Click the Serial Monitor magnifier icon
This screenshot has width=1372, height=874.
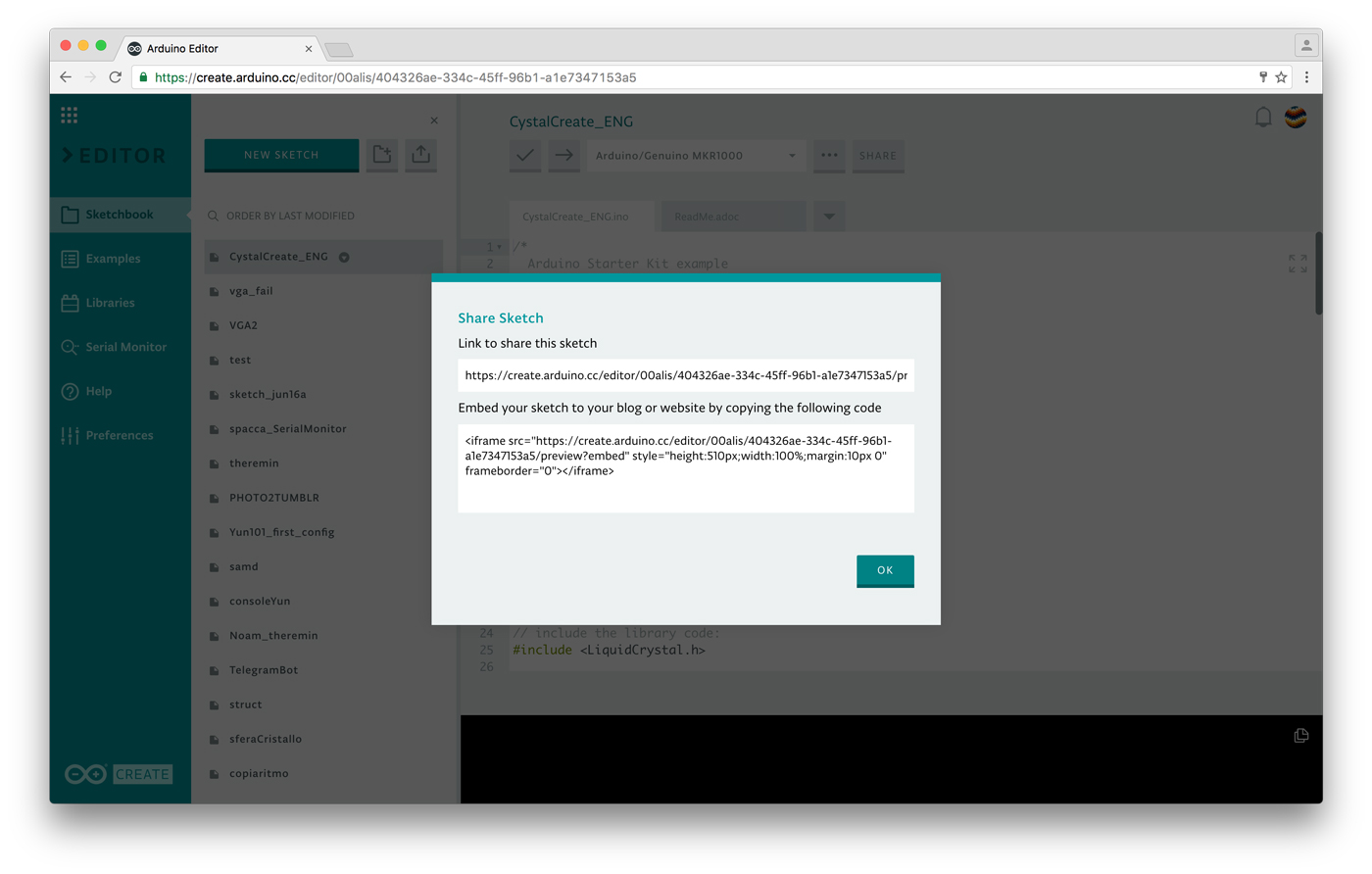coord(70,347)
